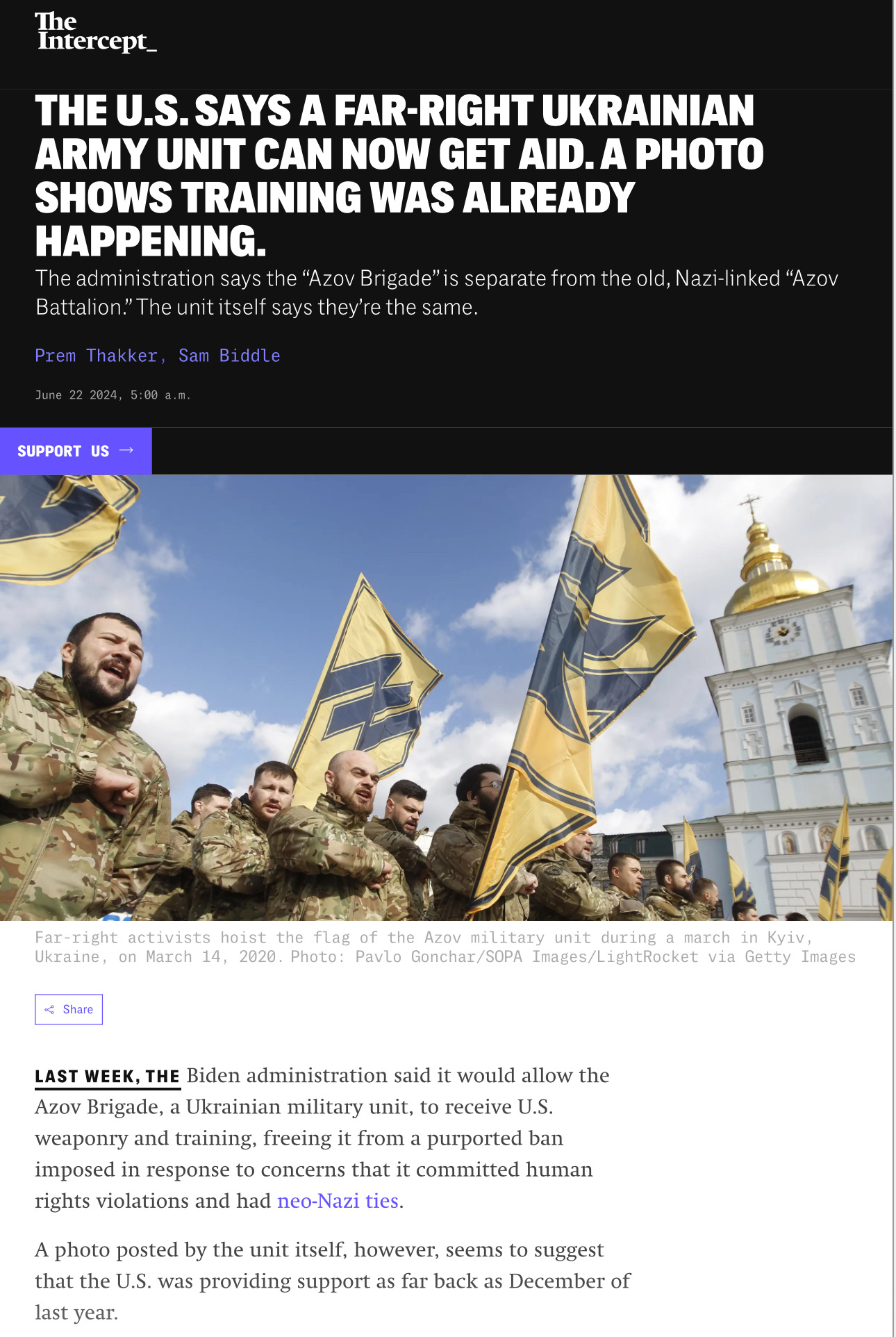
Task: Click the arrow icon beside Support Us
Action: tap(126, 451)
